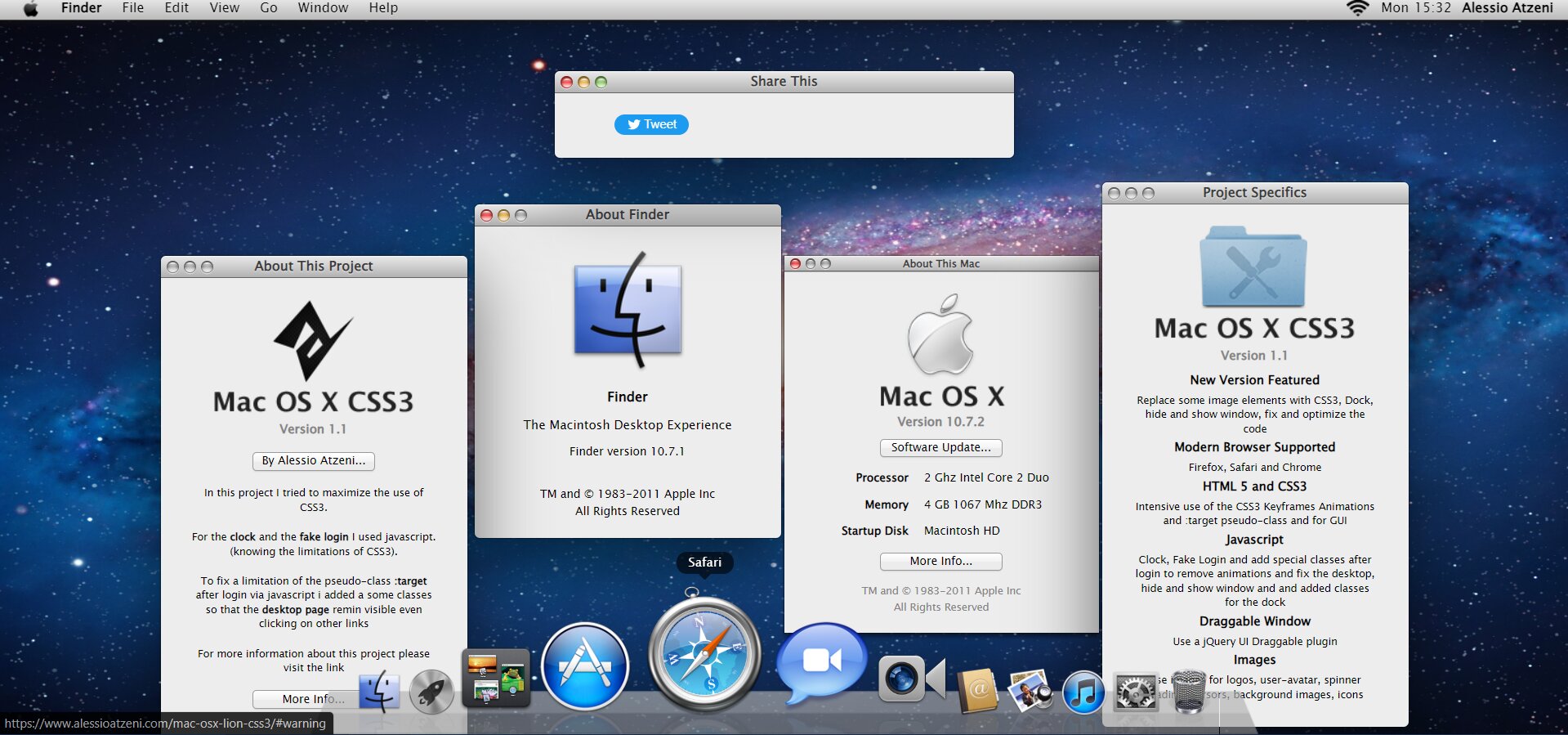This screenshot has height=735, width=1568.
Task: Click More Info... in About This Project
Action: [314, 699]
